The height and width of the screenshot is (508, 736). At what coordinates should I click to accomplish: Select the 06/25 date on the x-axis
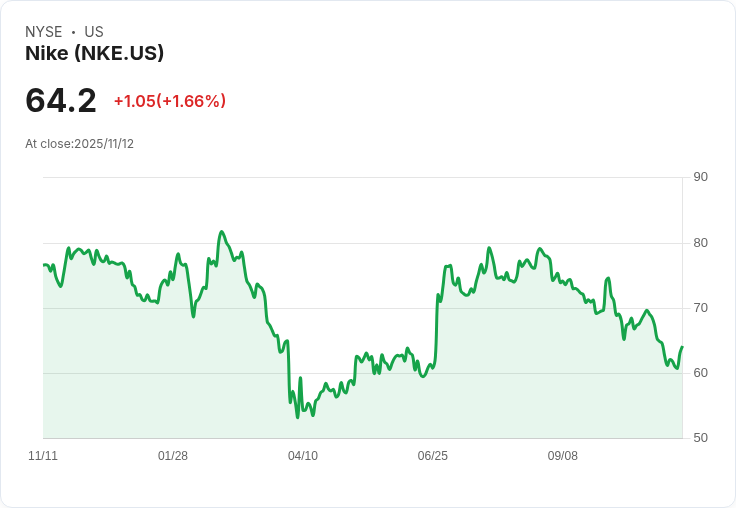click(433, 456)
